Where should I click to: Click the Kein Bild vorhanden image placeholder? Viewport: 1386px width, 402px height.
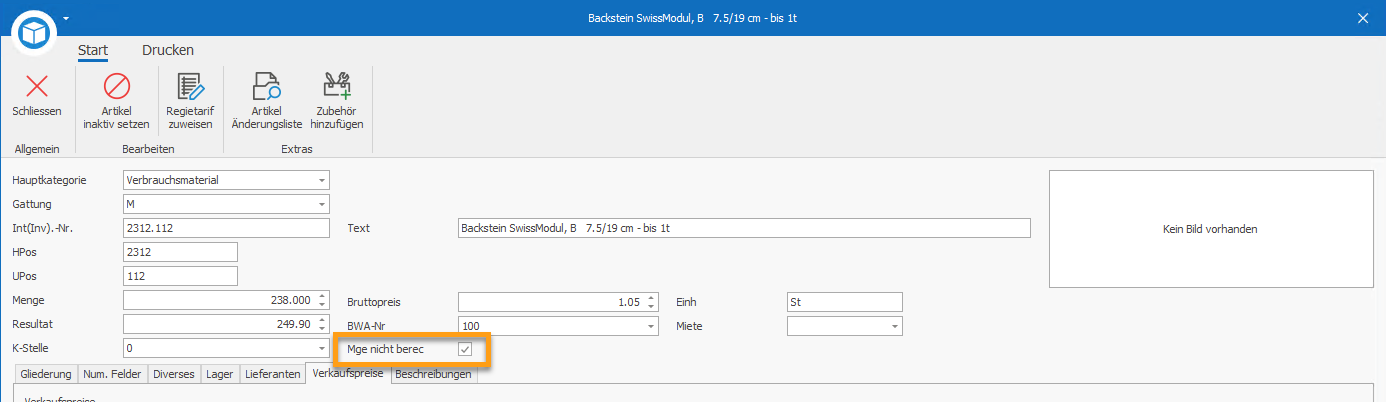pos(1209,229)
